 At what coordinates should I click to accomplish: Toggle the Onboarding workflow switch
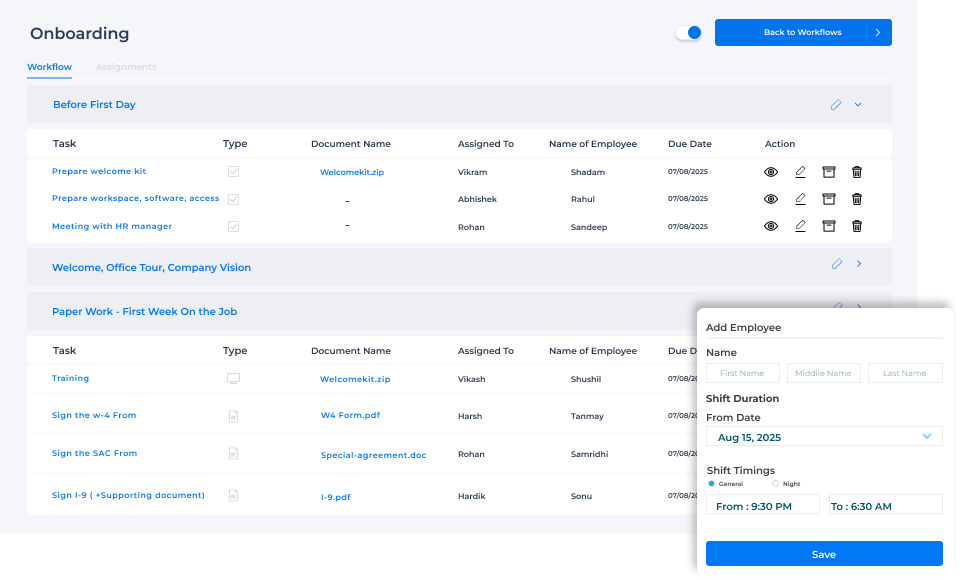[x=689, y=32]
